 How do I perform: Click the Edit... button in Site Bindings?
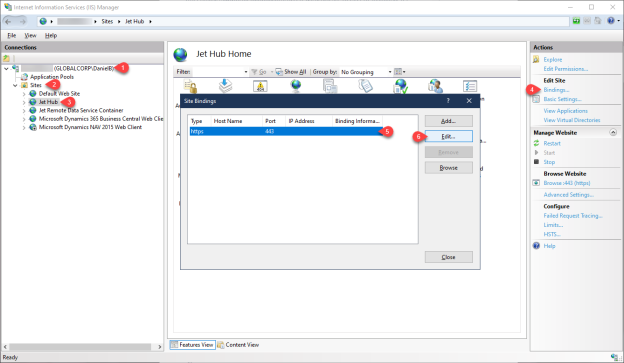coord(448,137)
